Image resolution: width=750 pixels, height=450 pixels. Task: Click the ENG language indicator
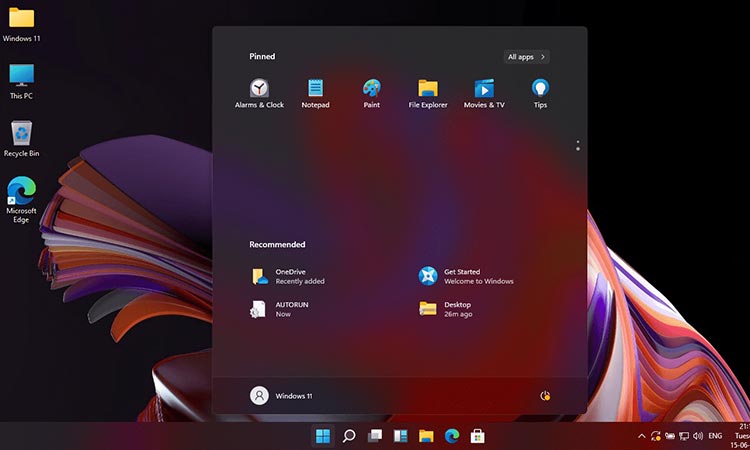click(715, 436)
